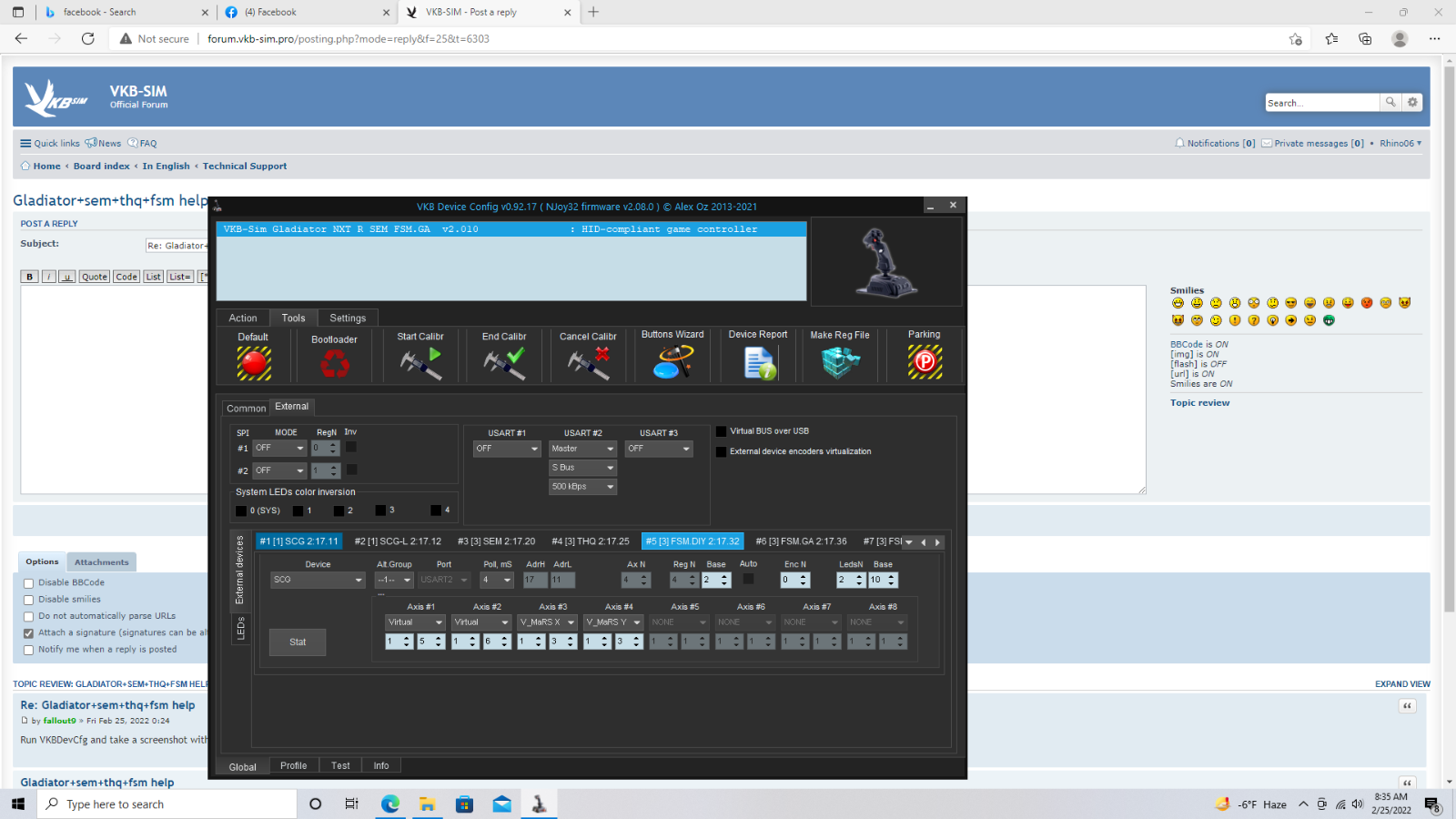Cancel calibration with Cancel Calibr icon

tap(588, 363)
